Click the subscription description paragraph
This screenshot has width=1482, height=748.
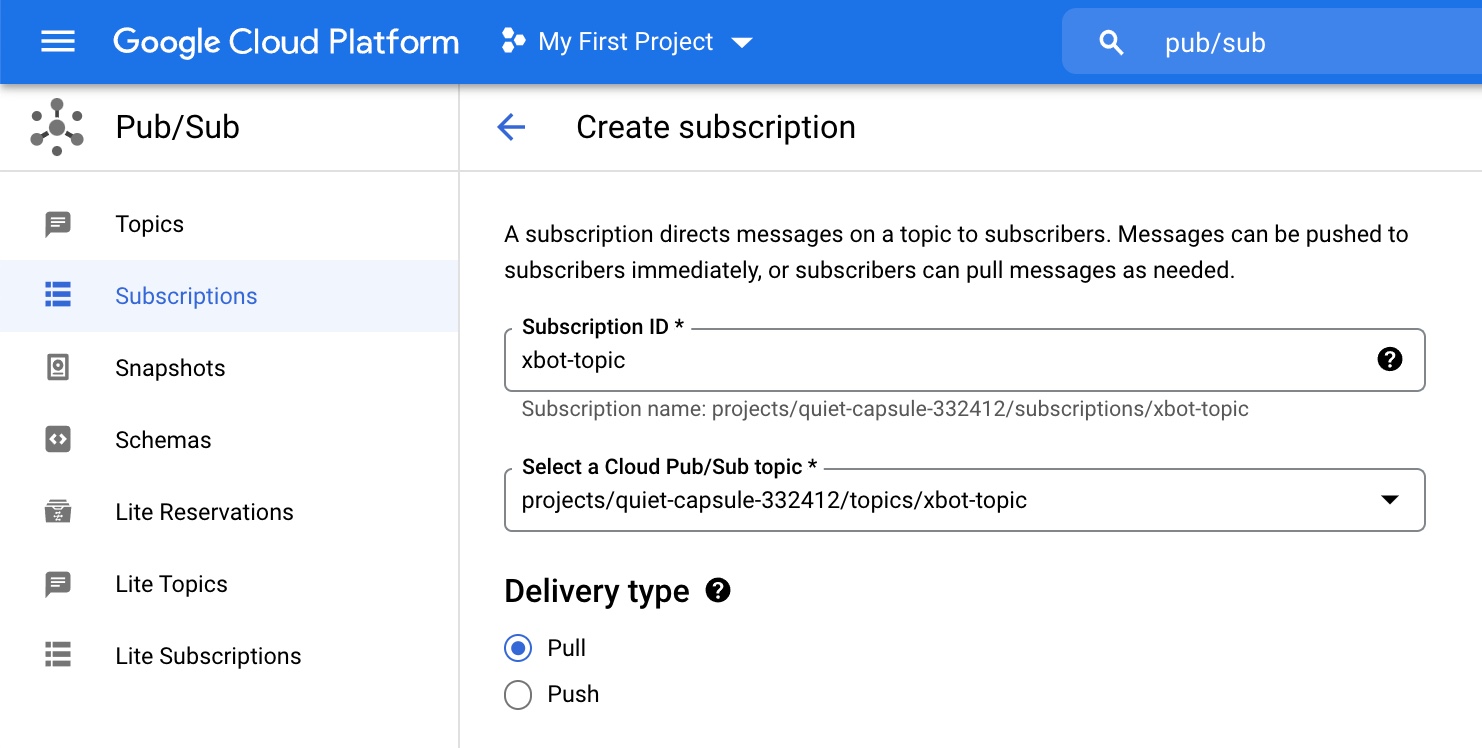pyautogui.click(x=956, y=252)
